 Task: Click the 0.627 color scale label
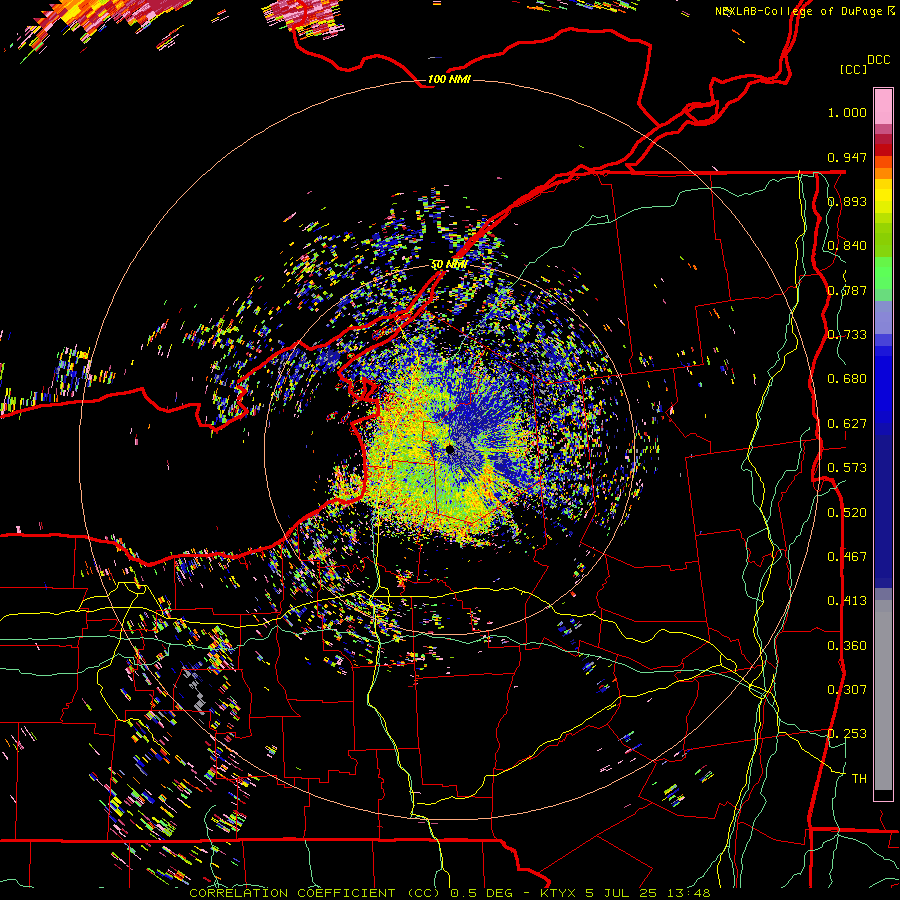tap(847, 424)
